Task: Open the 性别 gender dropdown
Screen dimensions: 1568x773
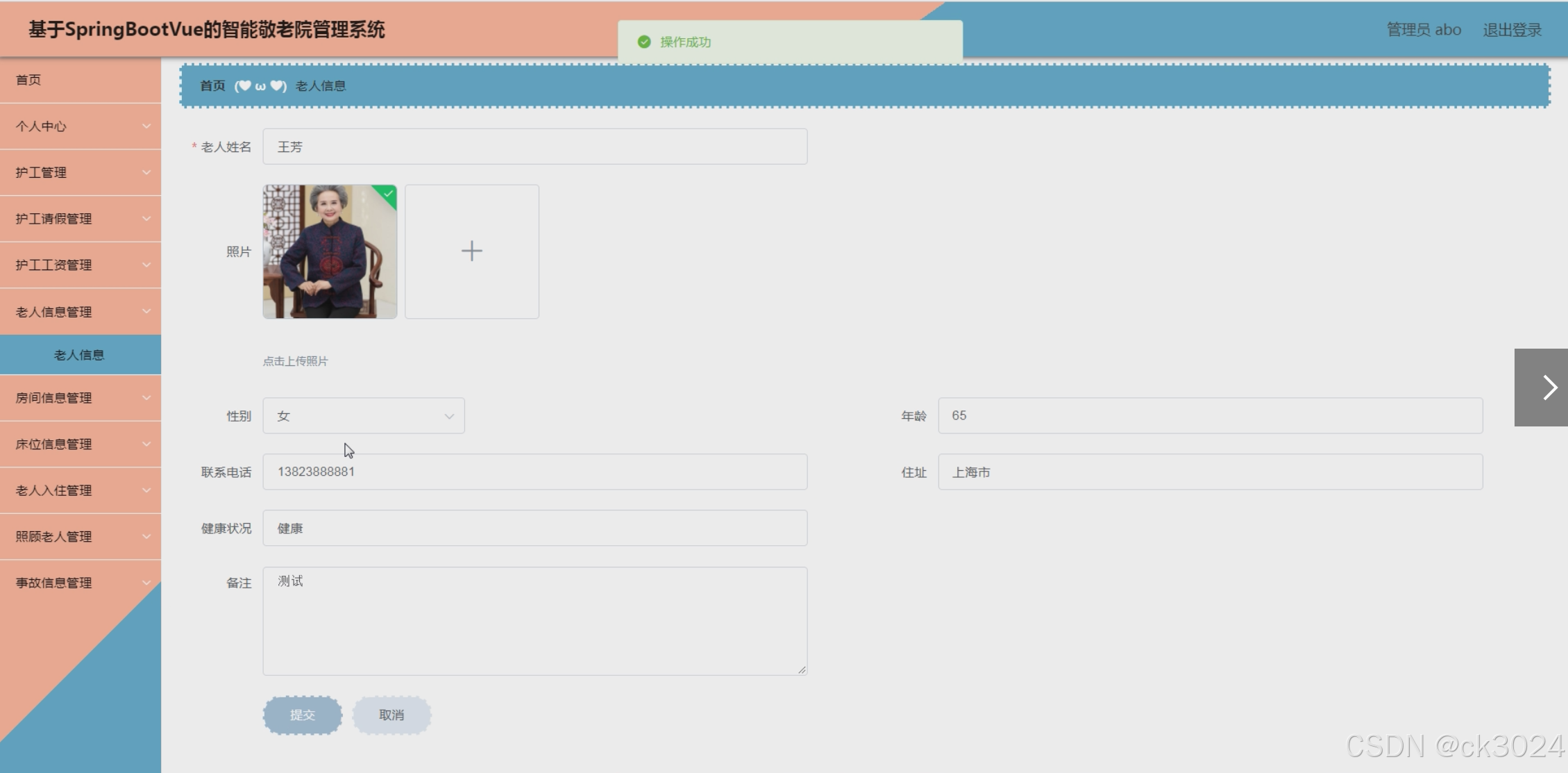Action: coord(363,416)
